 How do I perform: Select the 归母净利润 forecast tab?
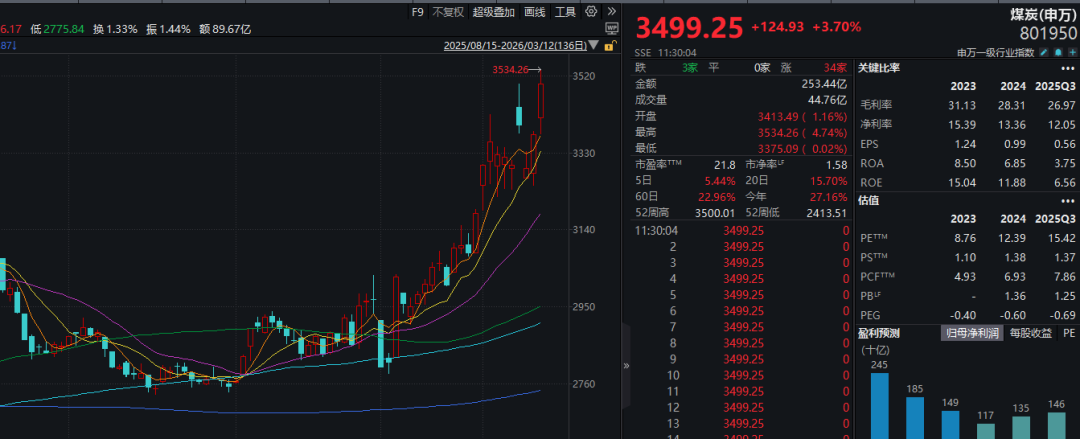(x=970, y=333)
